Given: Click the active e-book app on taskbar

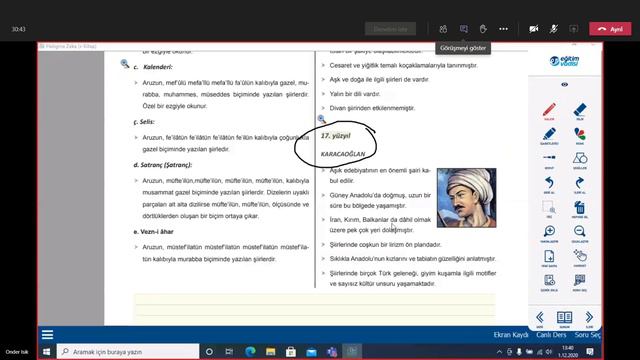Looking at the screenshot, I should 352,351.
